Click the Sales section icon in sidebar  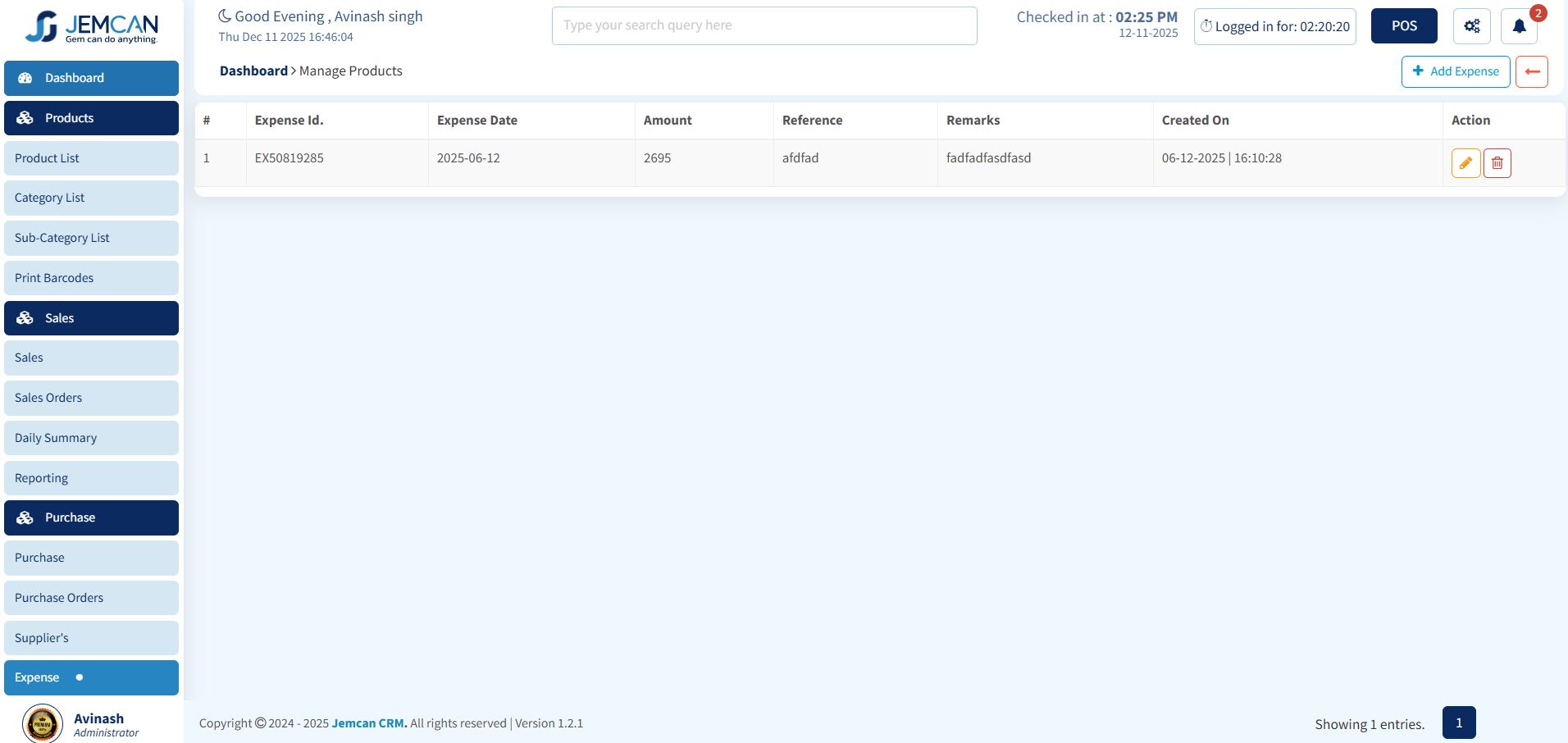25,317
